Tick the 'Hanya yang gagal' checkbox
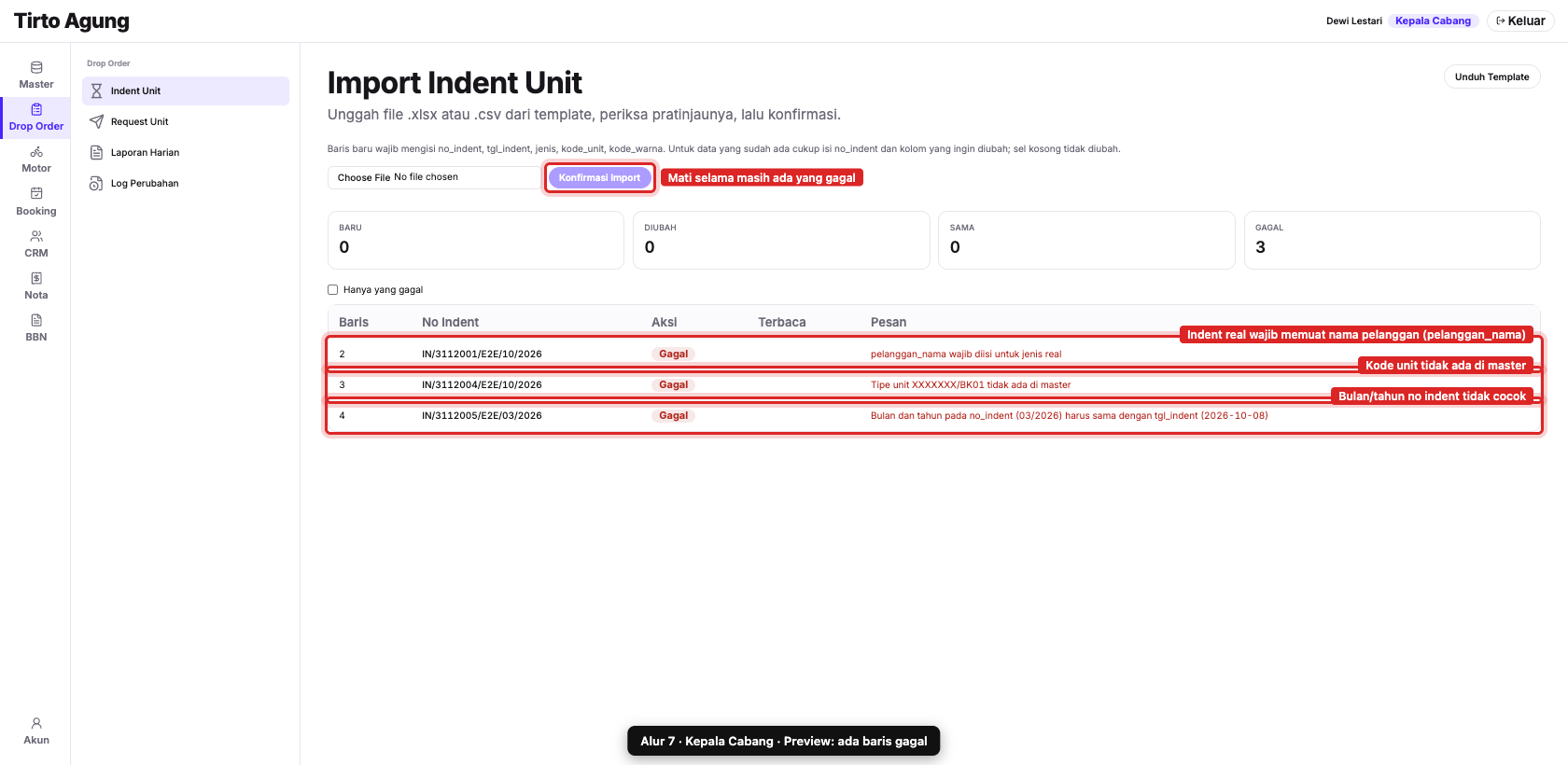The width and height of the screenshot is (1568, 765). (x=332, y=289)
